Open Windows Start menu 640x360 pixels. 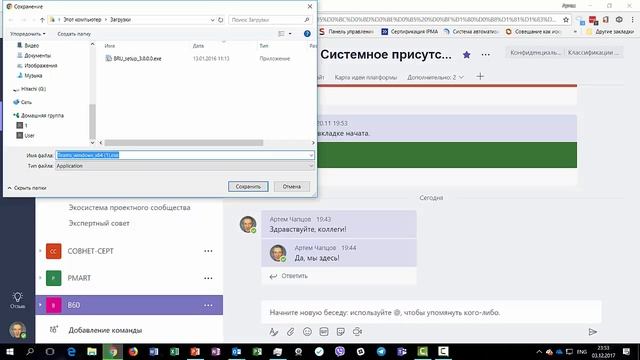(10, 351)
